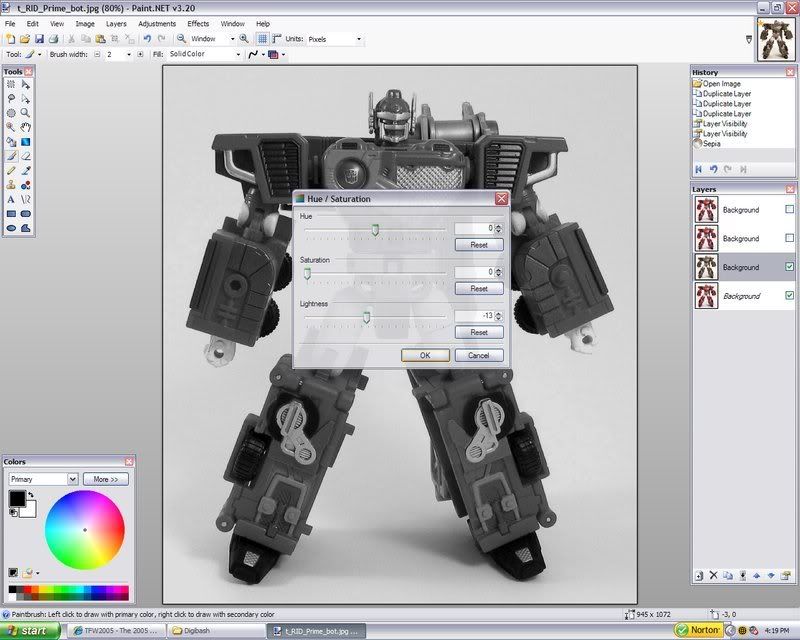800x640 pixels.
Task: Open the Help menu
Action: pyautogui.click(x=263, y=23)
